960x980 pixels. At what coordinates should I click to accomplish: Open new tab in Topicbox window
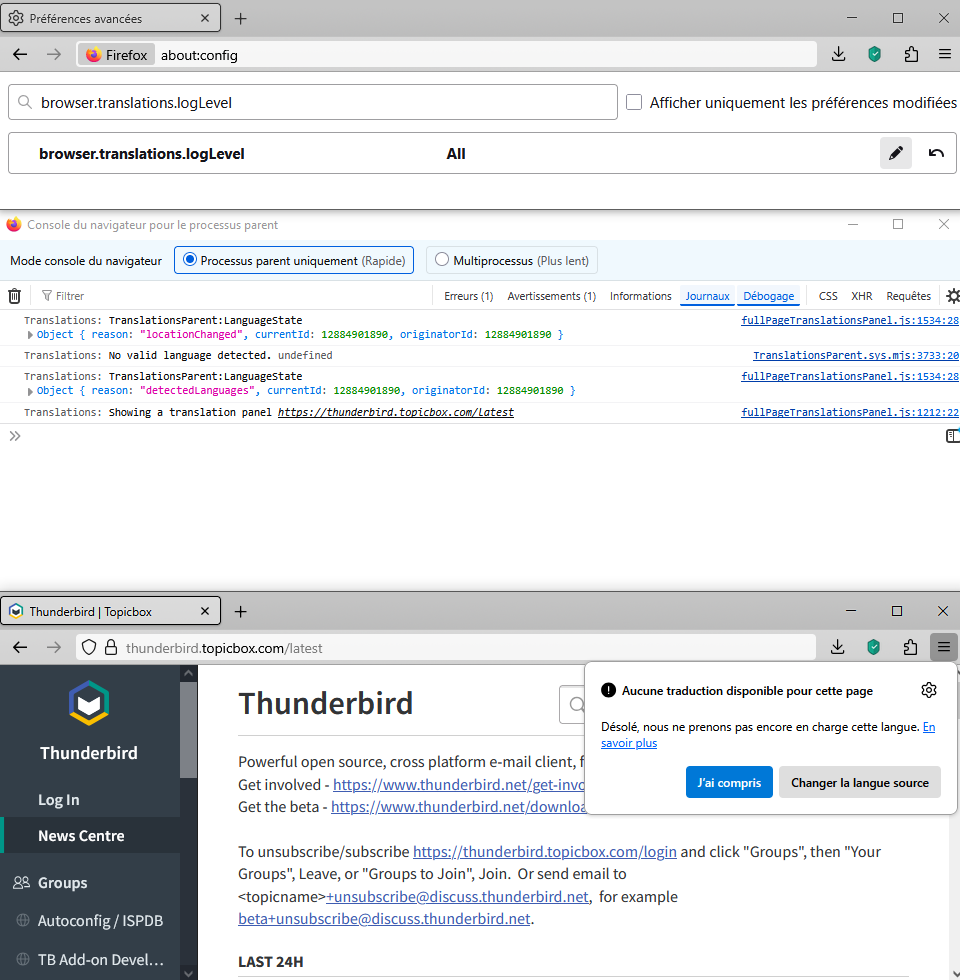pyautogui.click(x=241, y=611)
